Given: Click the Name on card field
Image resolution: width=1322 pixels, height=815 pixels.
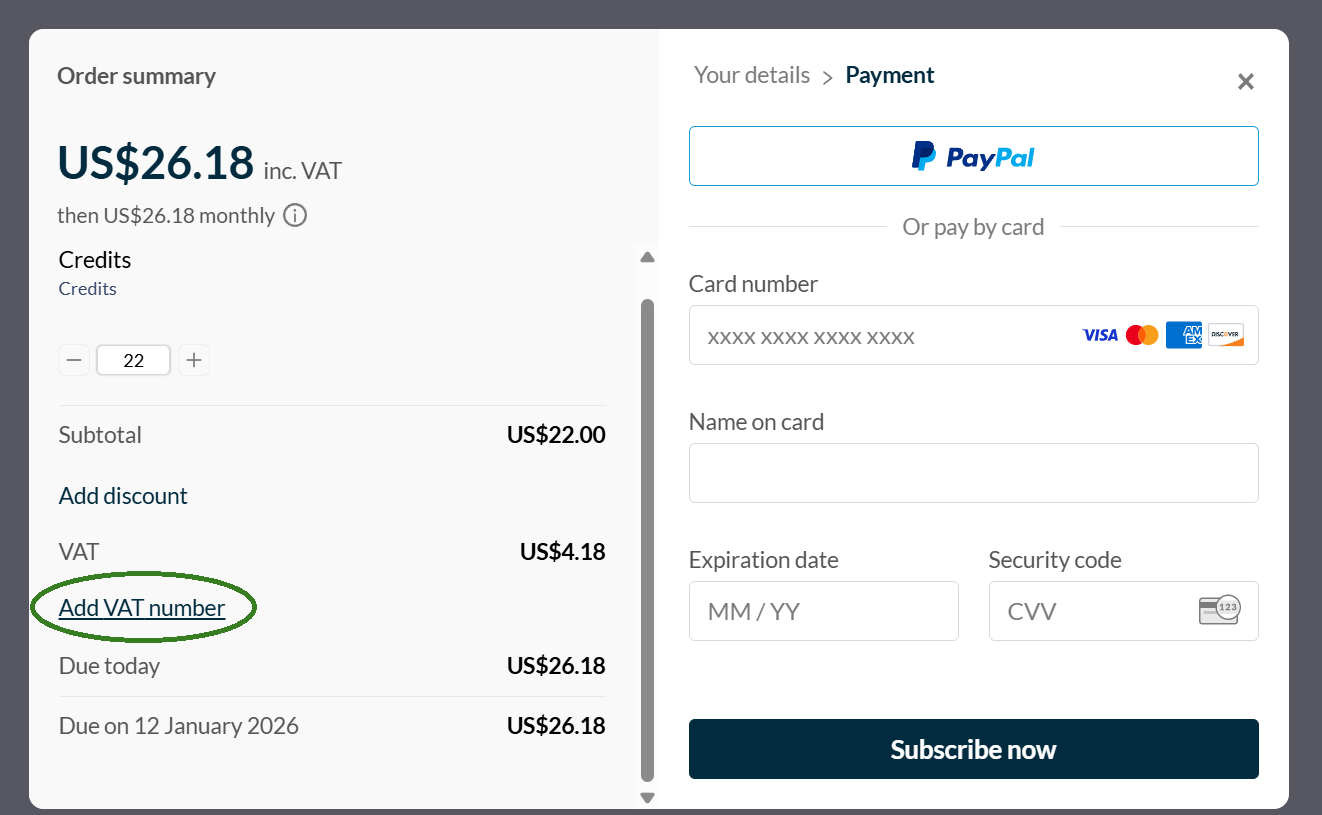Looking at the screenshot, I should (973, 472).
